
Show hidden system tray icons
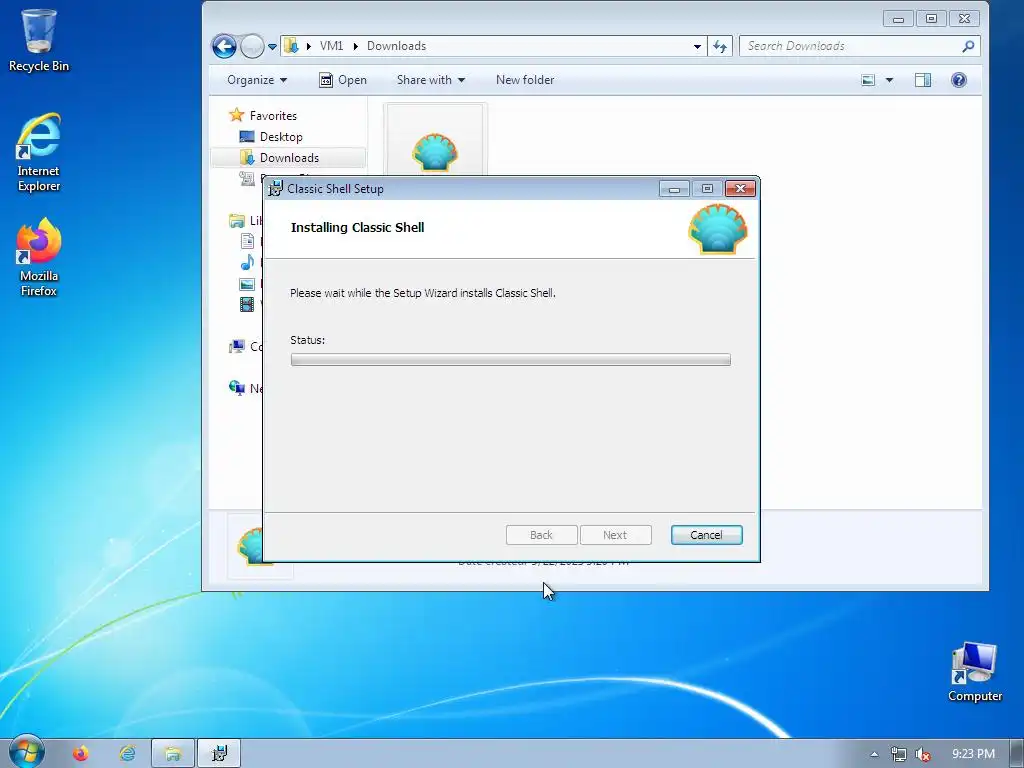point(874,754)
